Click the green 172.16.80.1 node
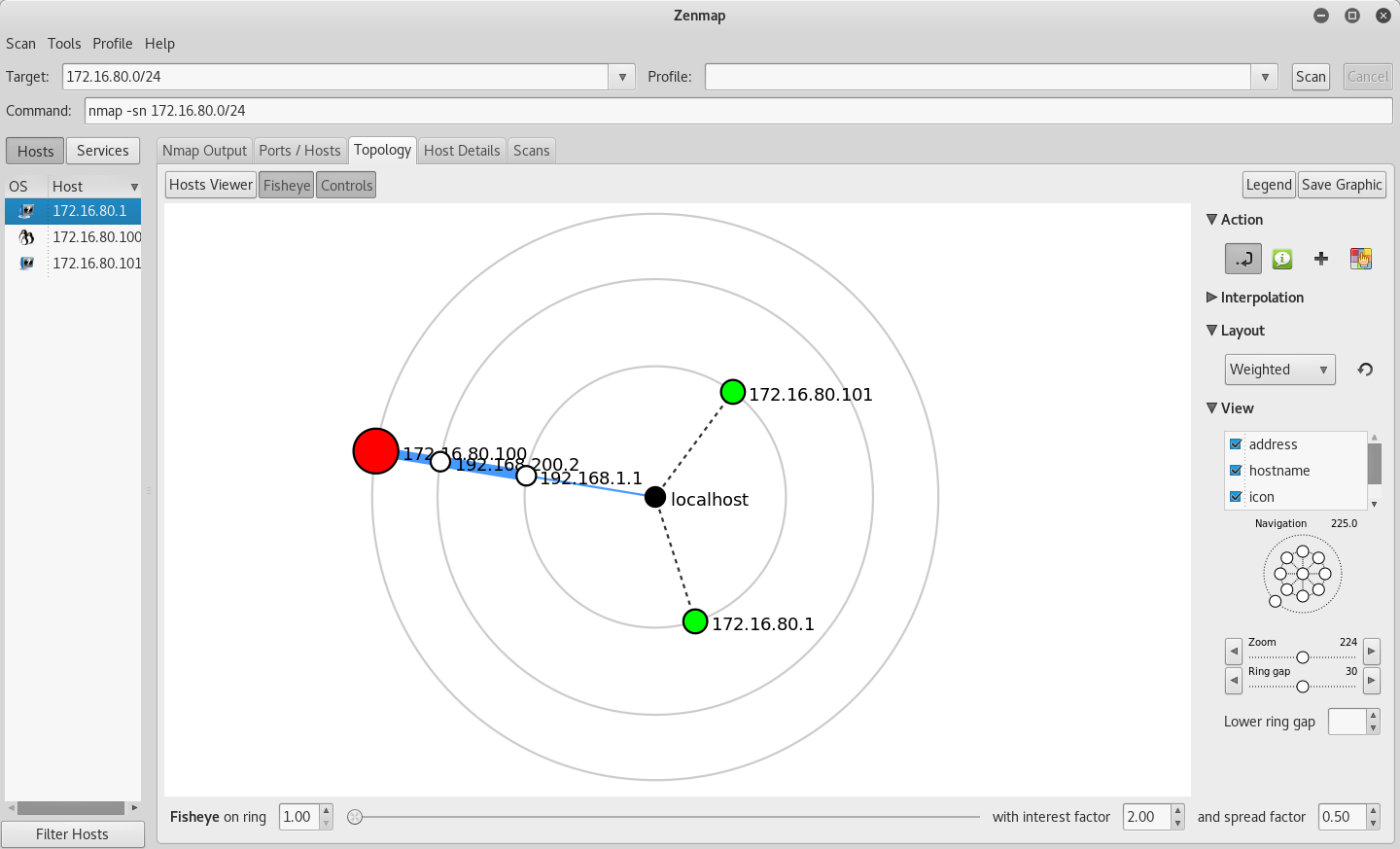Viewport: 1400px width, 849px height. [x=695, y=621]
